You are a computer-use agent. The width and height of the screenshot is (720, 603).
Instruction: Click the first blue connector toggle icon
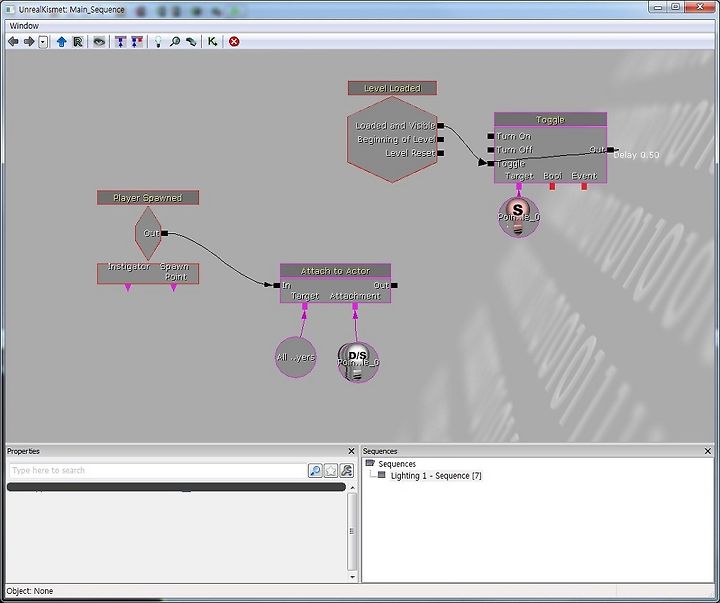pos(120,42)
